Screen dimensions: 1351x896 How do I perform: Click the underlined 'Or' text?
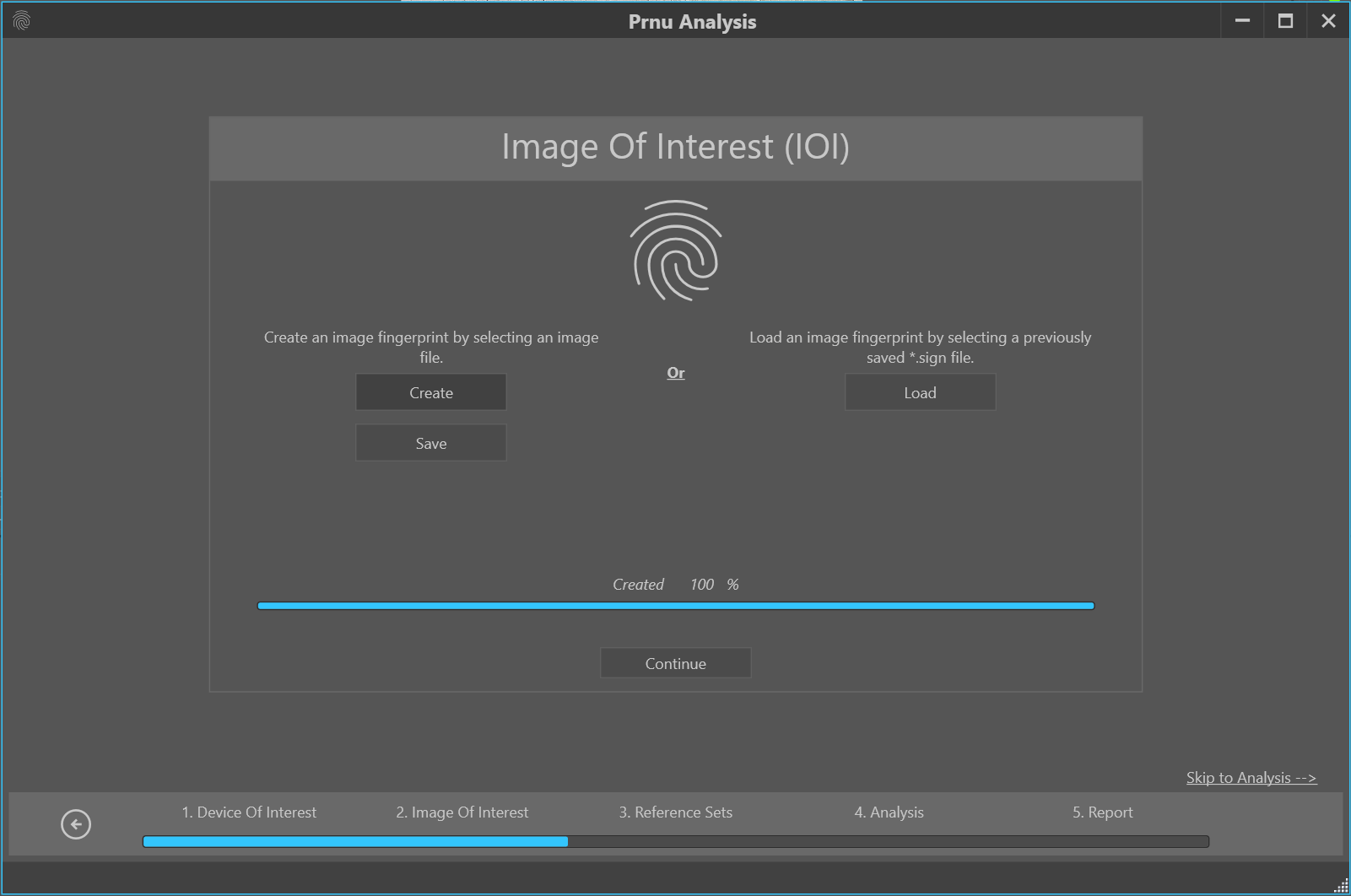(x=676, y=373)
